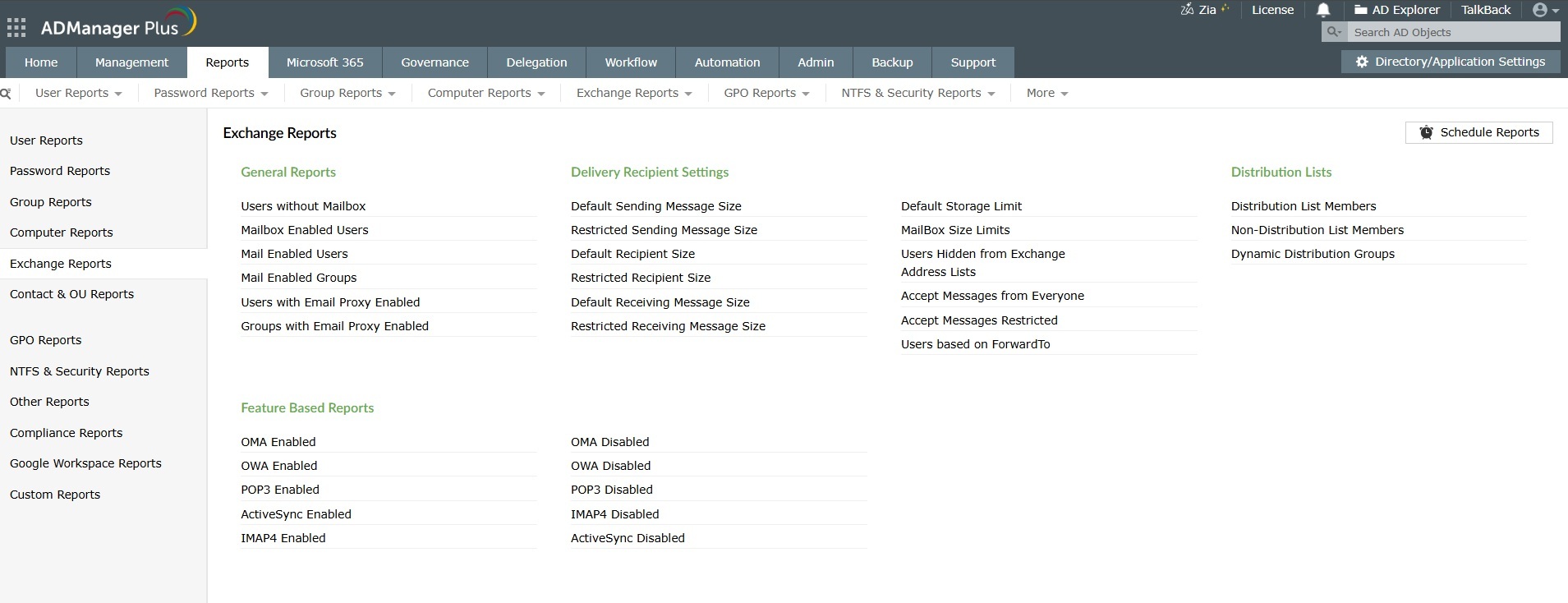The image size is (1568, 603).
Task: Open the Support tab
Action: 973,62
